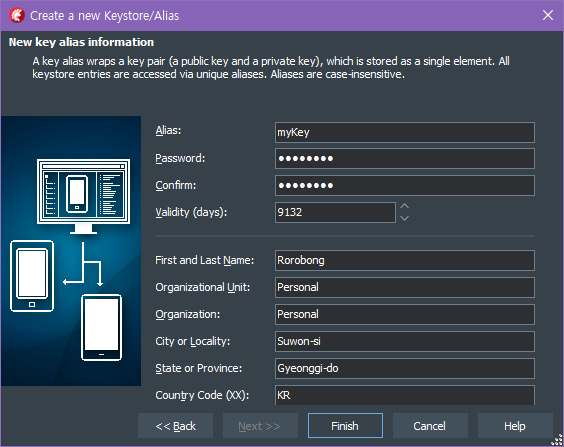Cancel the keystore creation

430,426
